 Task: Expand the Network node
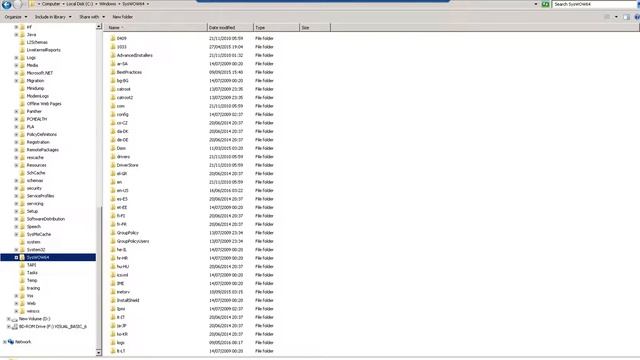tap(4, 342)
